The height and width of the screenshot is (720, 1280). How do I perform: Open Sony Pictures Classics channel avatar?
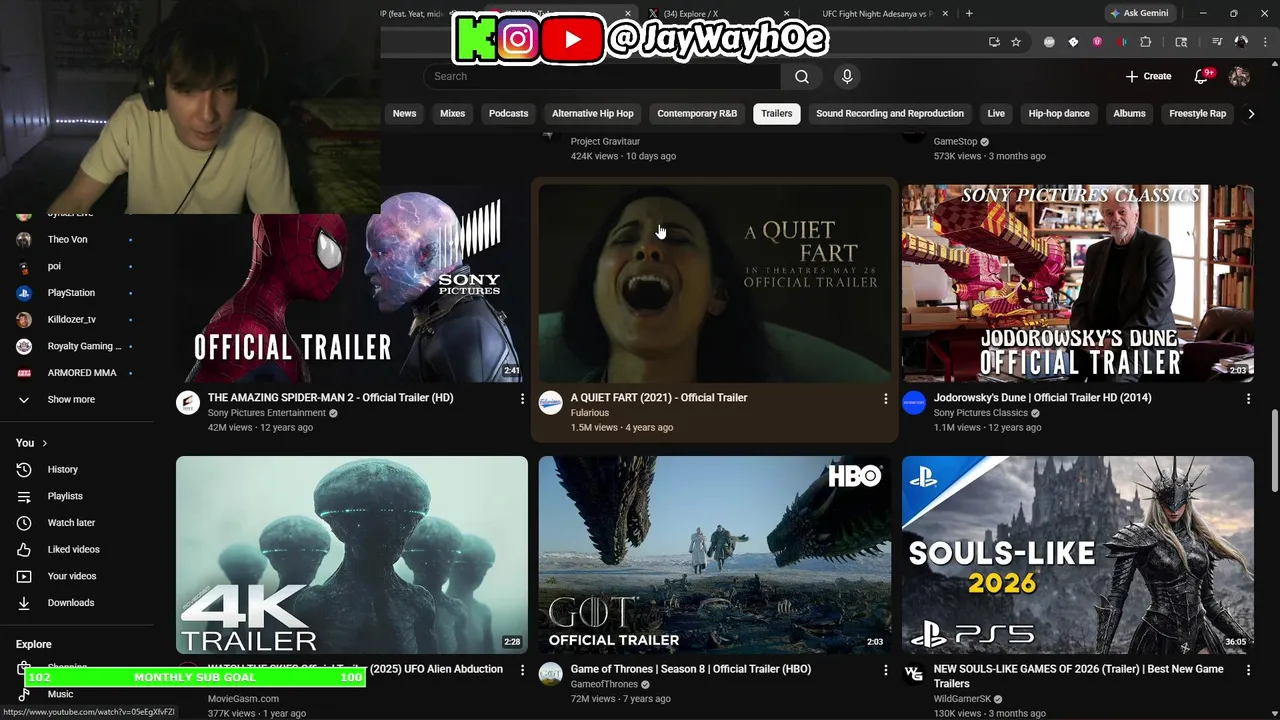(914, 403)
